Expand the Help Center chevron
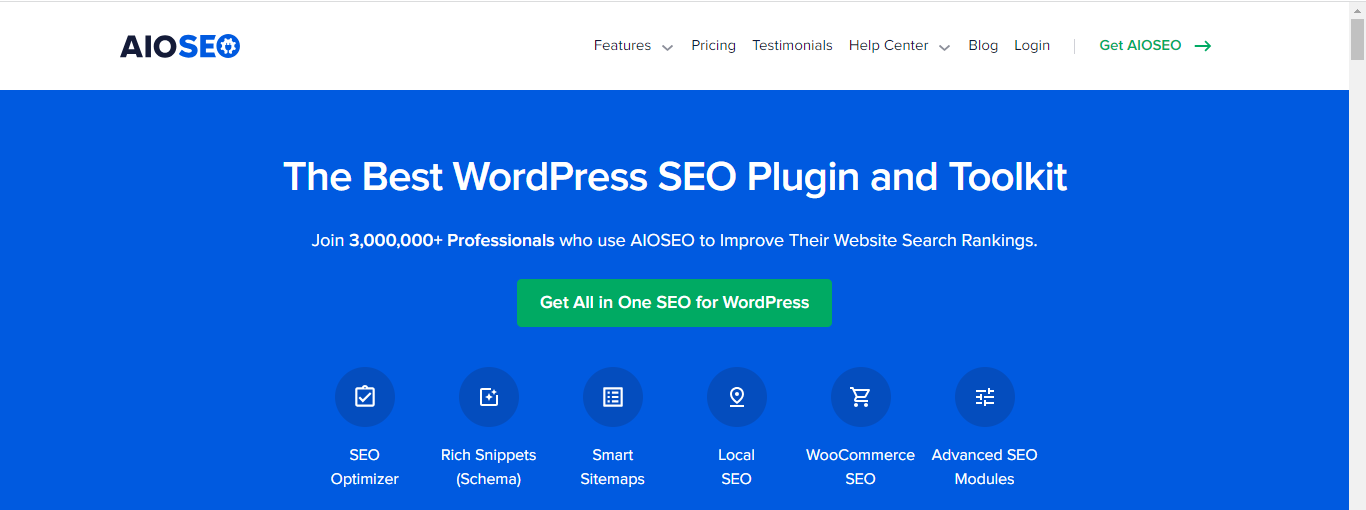Screen dimensions: 1366x510 pyautogui.click(x=944, y=47)
